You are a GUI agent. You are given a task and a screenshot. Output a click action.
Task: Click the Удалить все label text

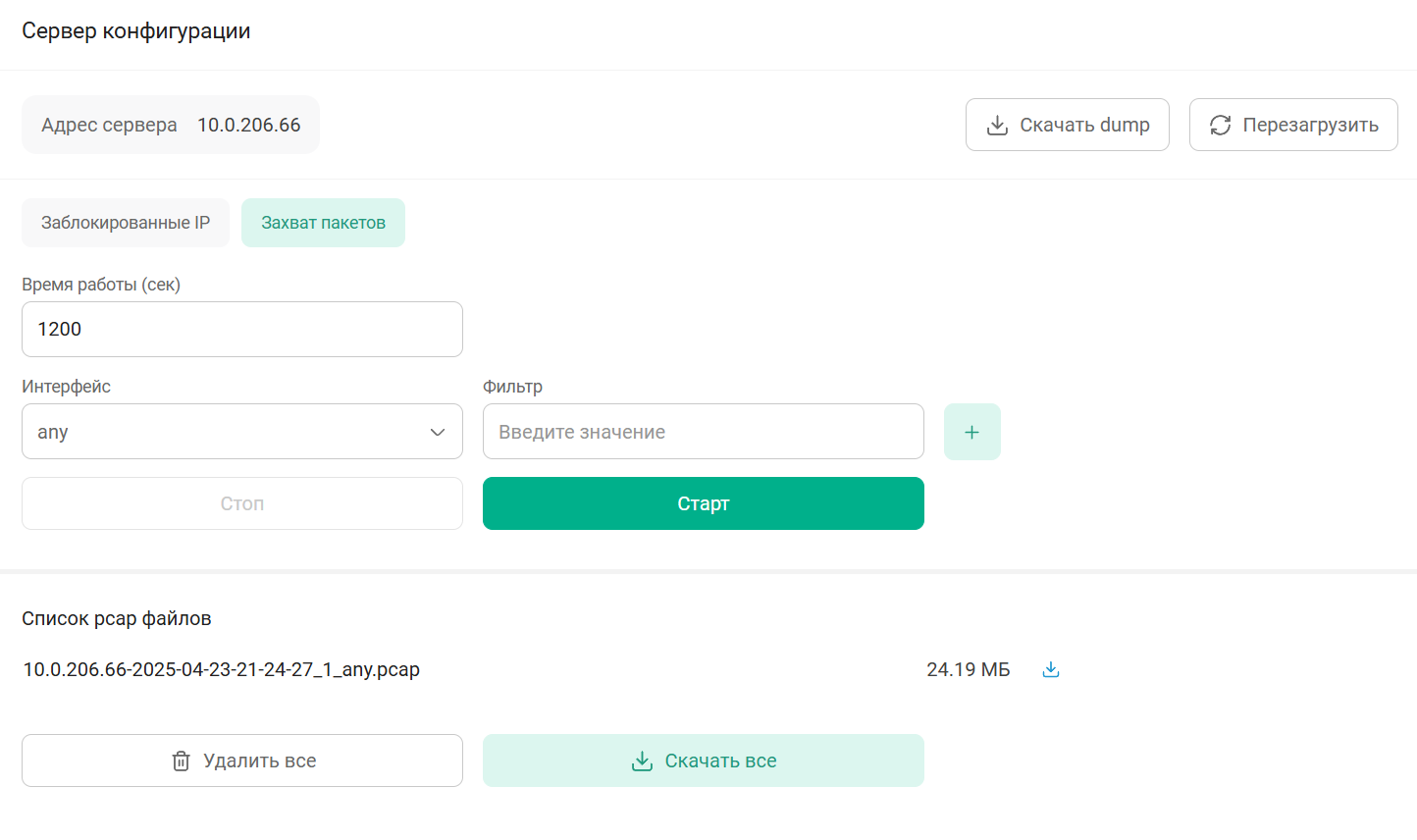click(260, 761)
